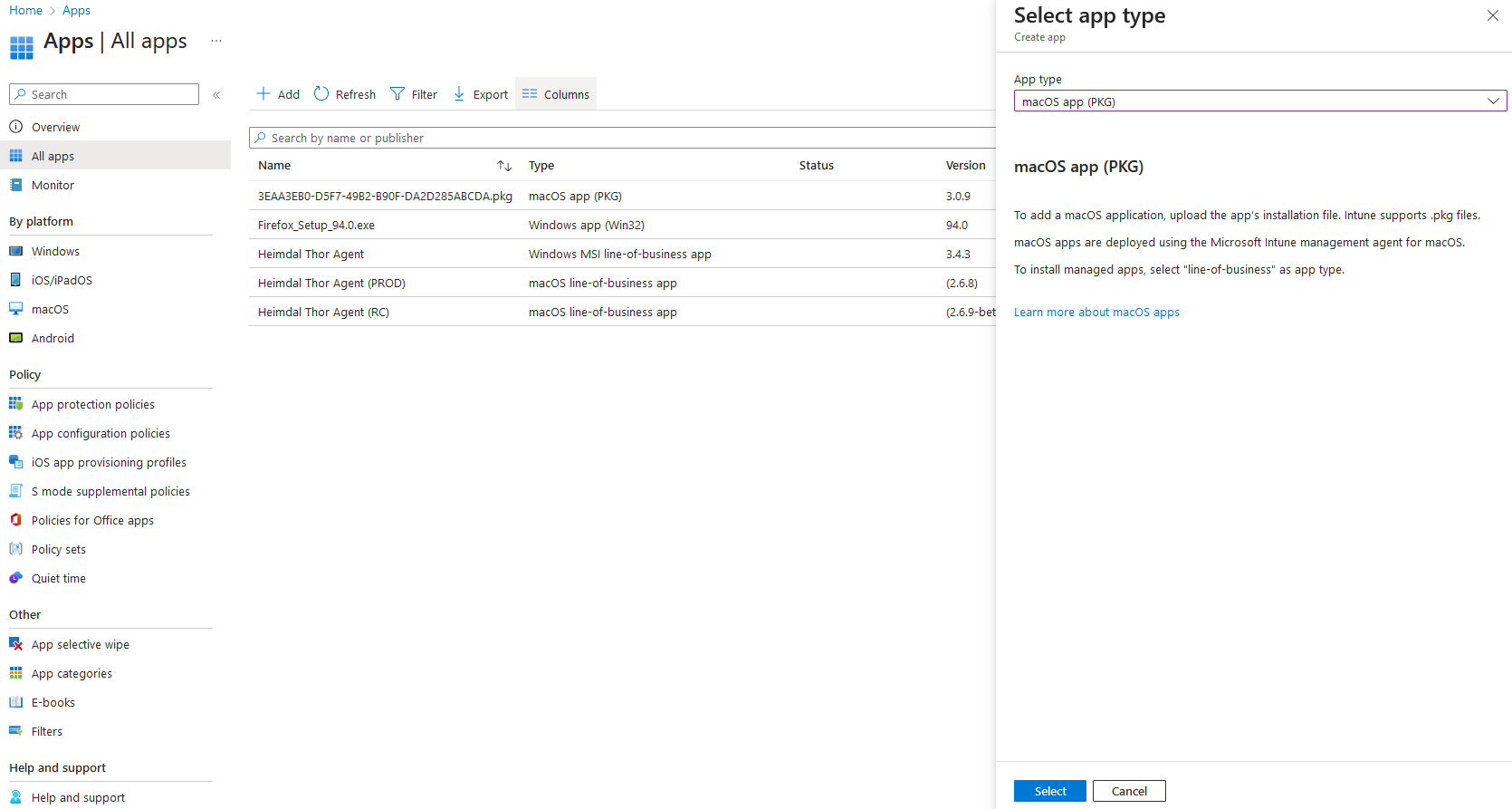This screenshot has width=1512, height=809.
Task: Open App protection policies
Action: [93, 404]
